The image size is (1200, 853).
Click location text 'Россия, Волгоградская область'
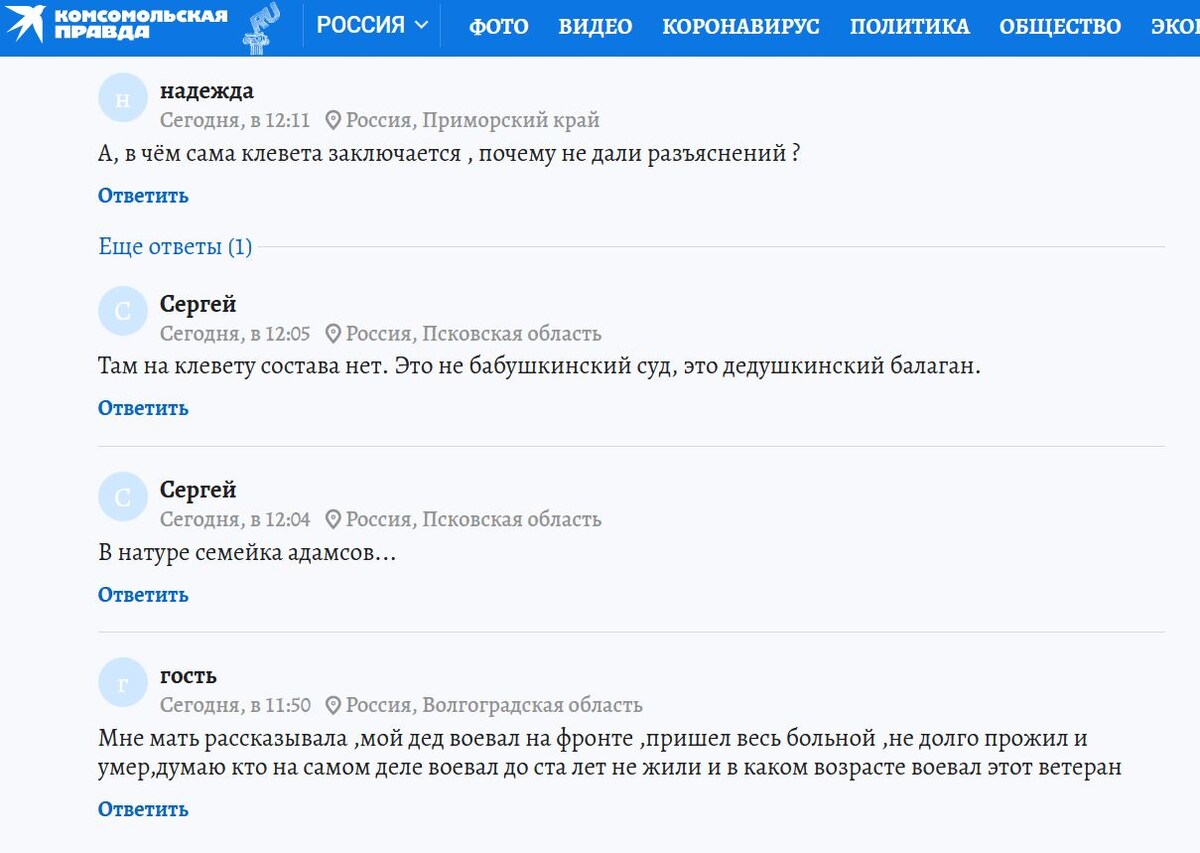point(494,705)
